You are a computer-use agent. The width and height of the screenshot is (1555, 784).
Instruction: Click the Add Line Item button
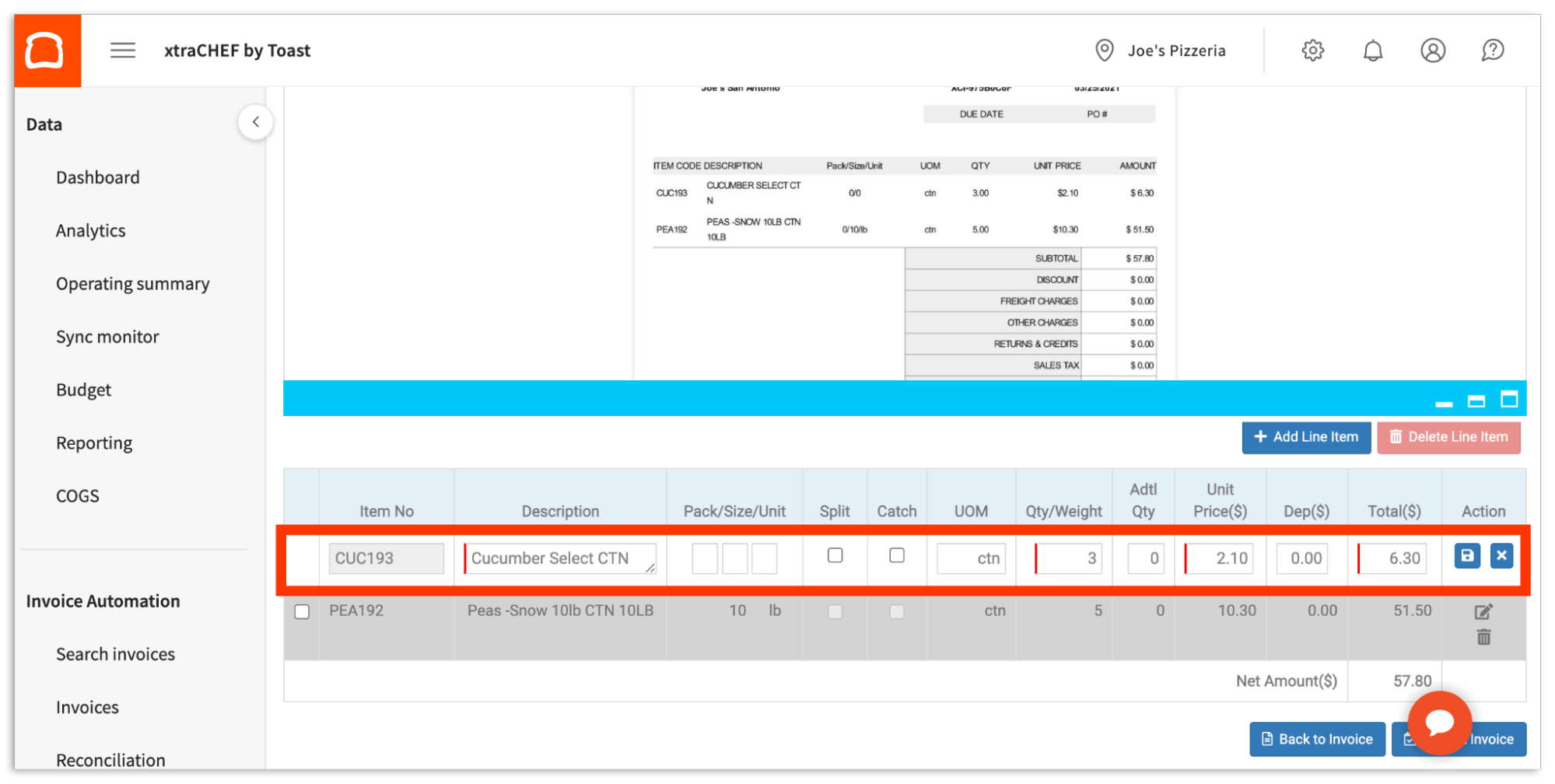[1306, 437]
